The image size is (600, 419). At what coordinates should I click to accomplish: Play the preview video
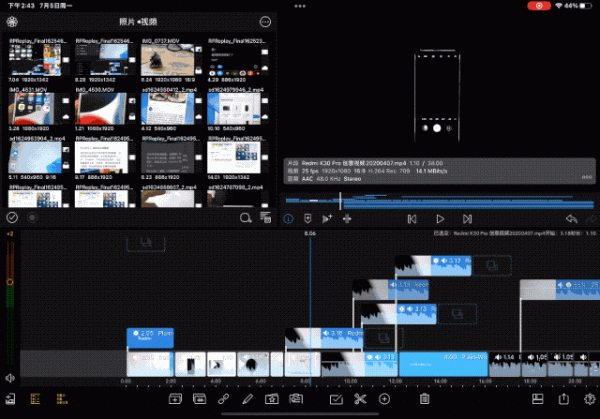pos(439,218)
